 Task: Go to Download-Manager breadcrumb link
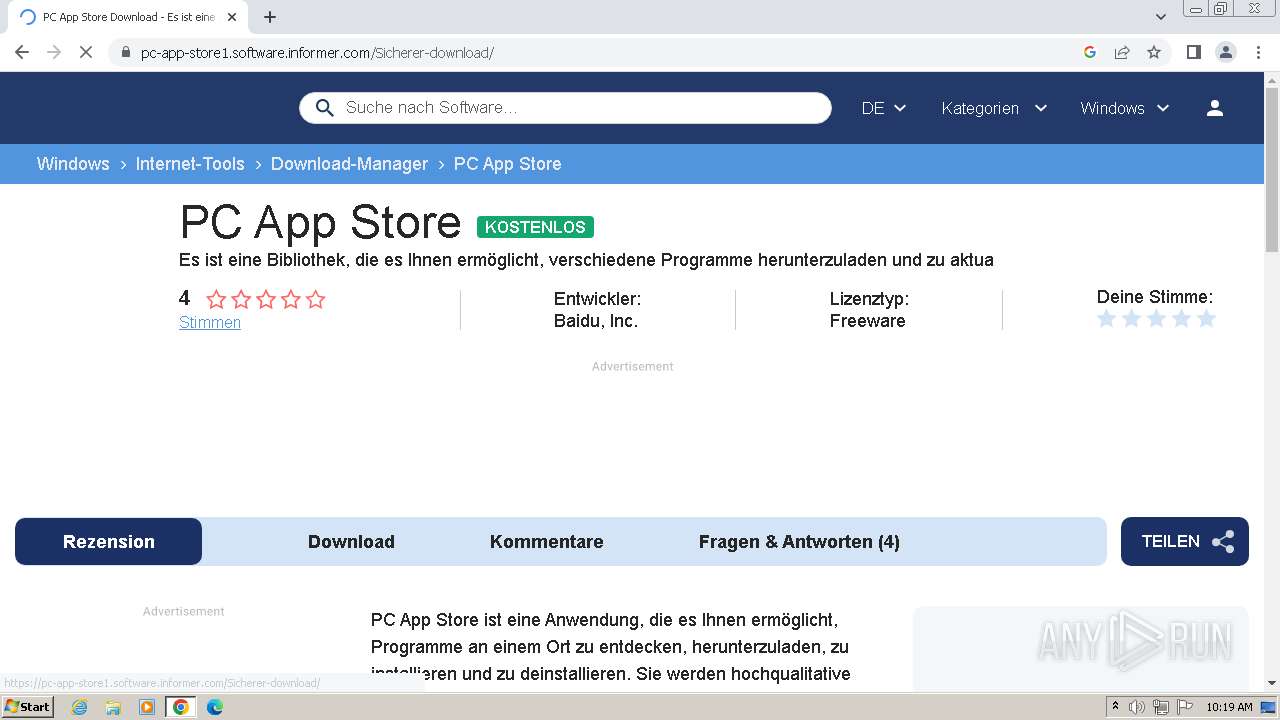pos(349,164)
